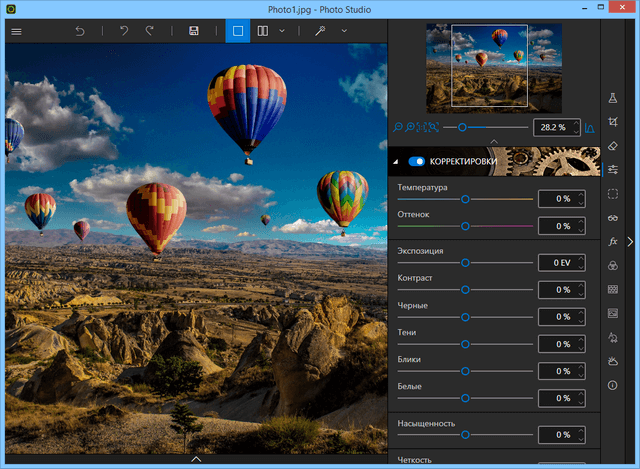
Task: Show the histogram icon next to zoom
Action: tap(588, 128)
